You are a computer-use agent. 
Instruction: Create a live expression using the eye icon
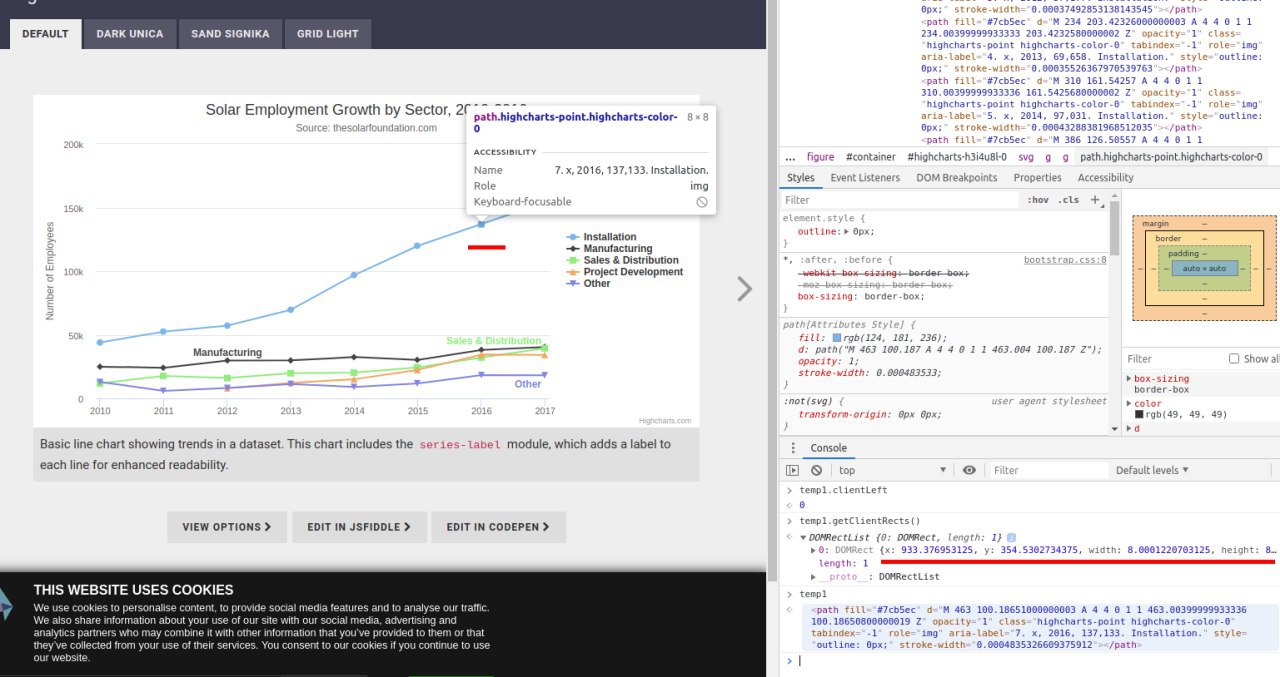(x=969, y=470)
